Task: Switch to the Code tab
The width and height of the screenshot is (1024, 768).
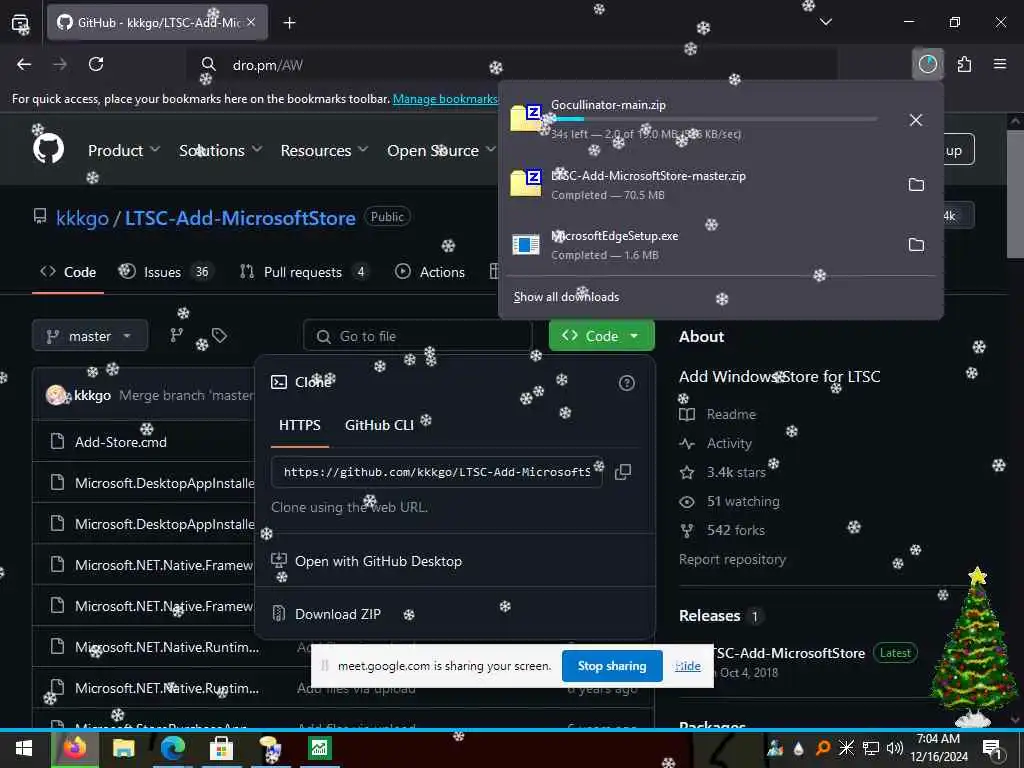Action: point(68,272)
